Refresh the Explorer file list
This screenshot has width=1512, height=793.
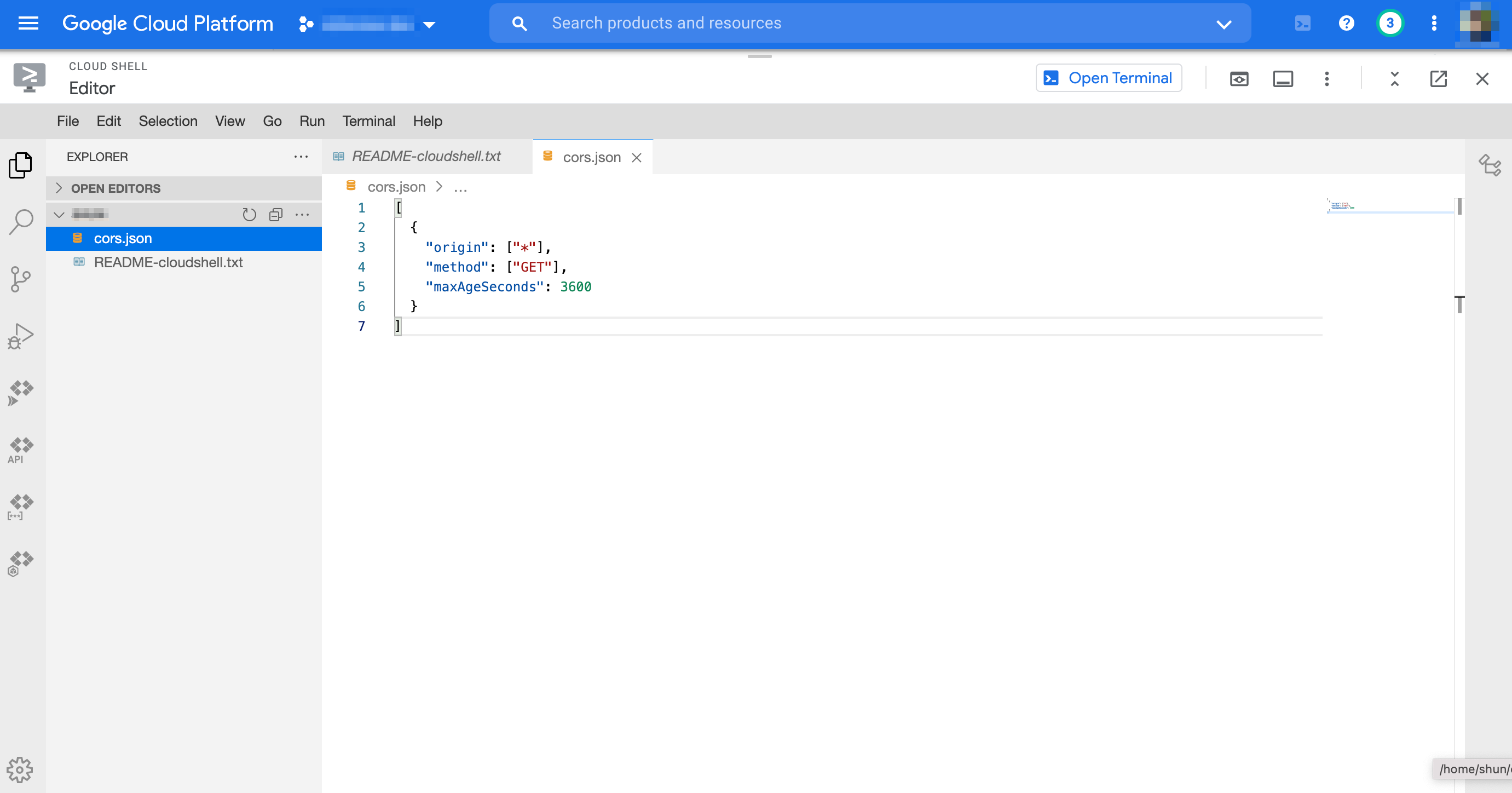point(250,214)
